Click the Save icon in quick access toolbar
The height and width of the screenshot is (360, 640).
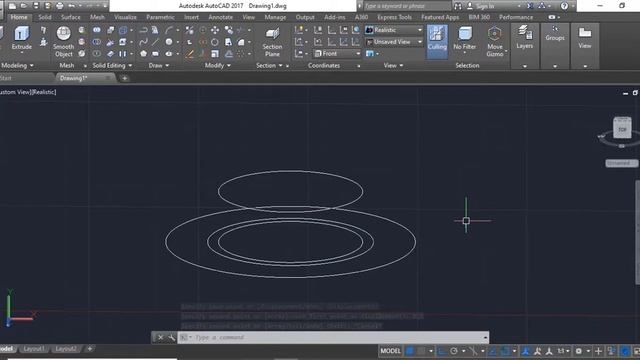pos(36,6)
